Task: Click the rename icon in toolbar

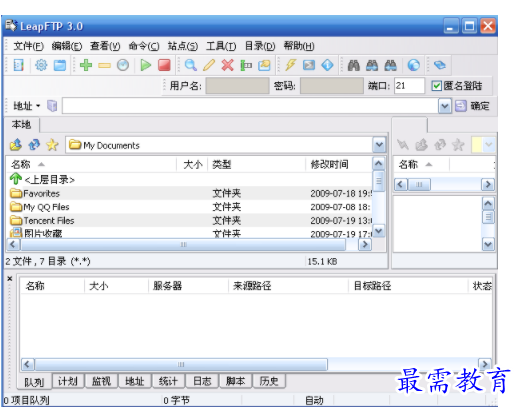Action: [x=246, y=65]
